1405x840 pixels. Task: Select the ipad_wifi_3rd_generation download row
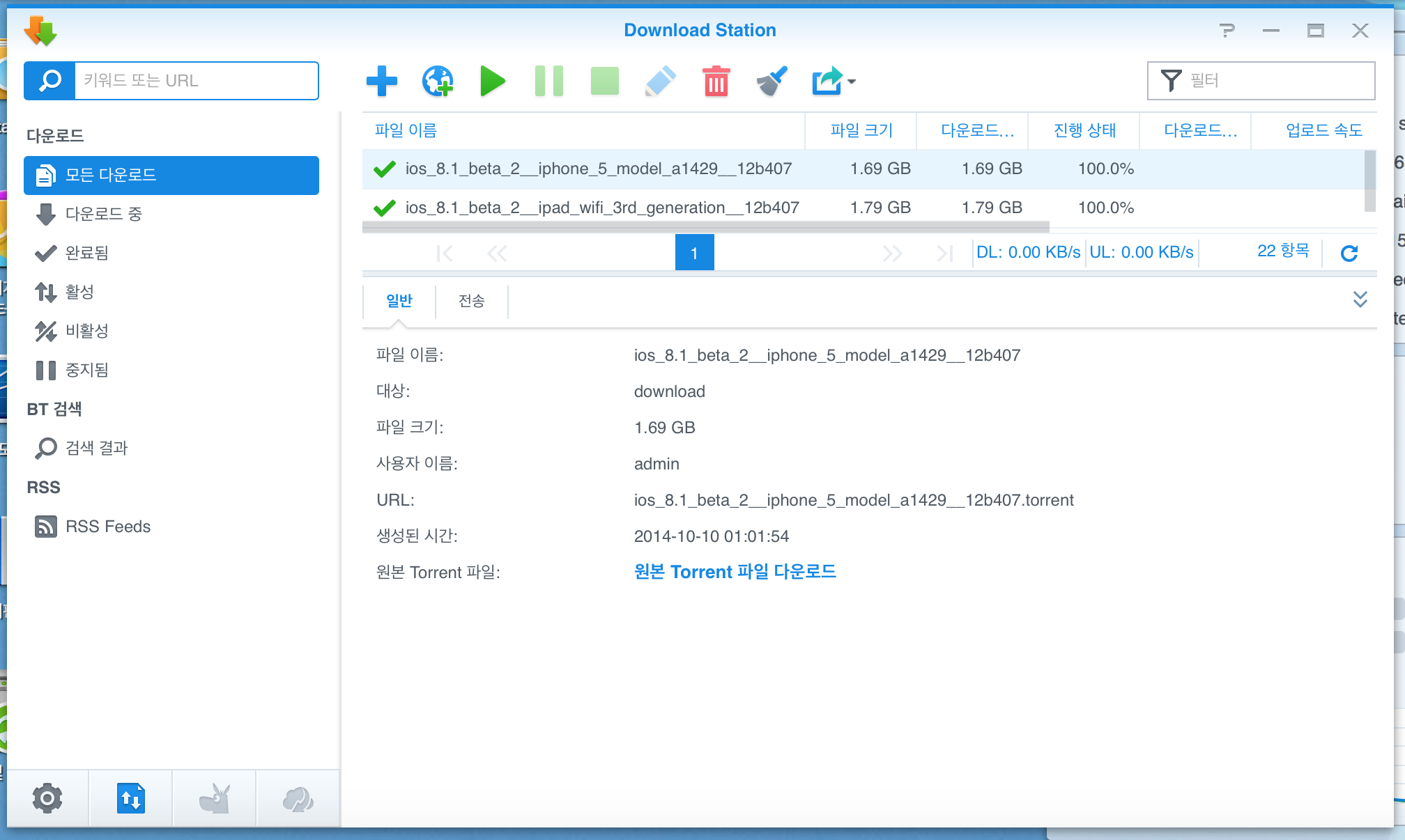click(x=863, y=208)
